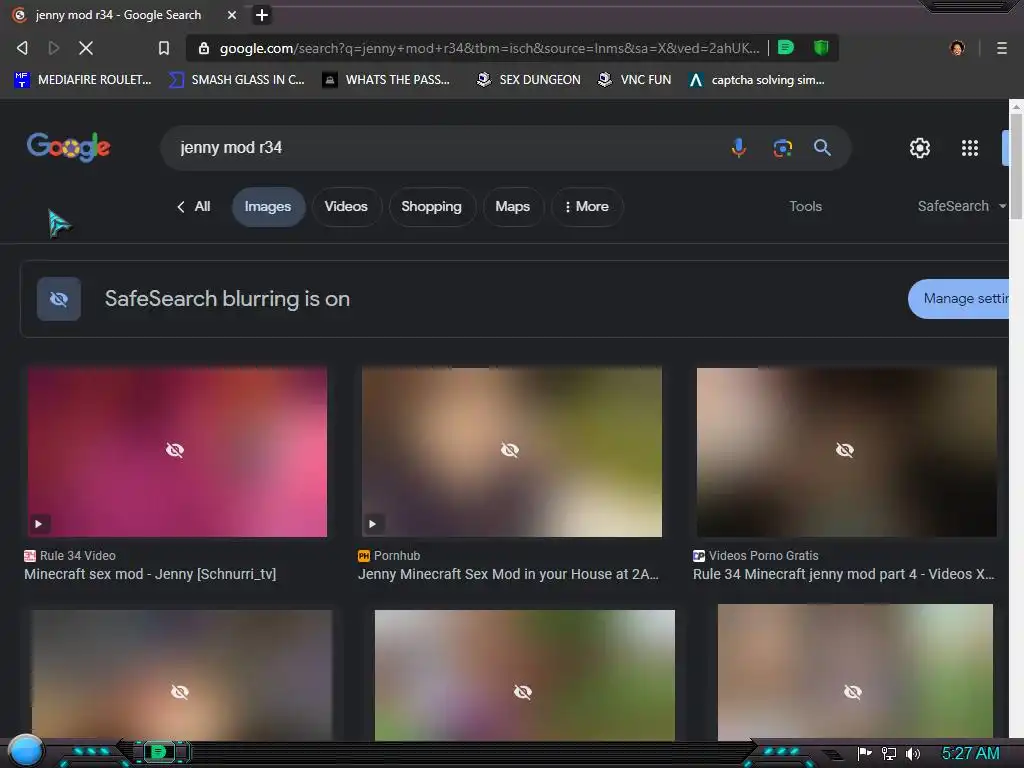Switch to the Maps tab
1024x768 pixels.
[x=513, y=206]
